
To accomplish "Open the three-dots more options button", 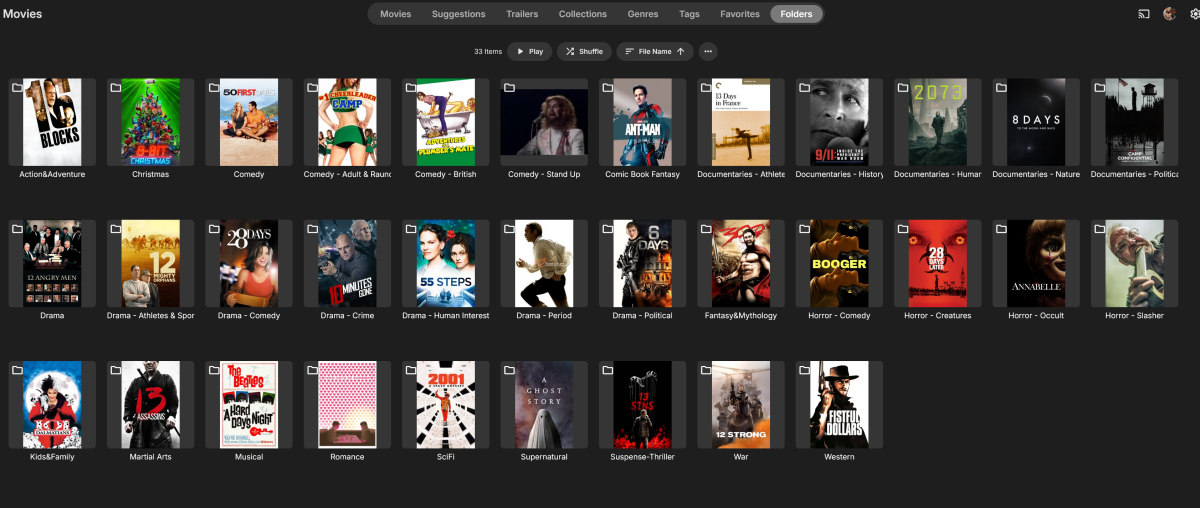I will pos(708,51).
